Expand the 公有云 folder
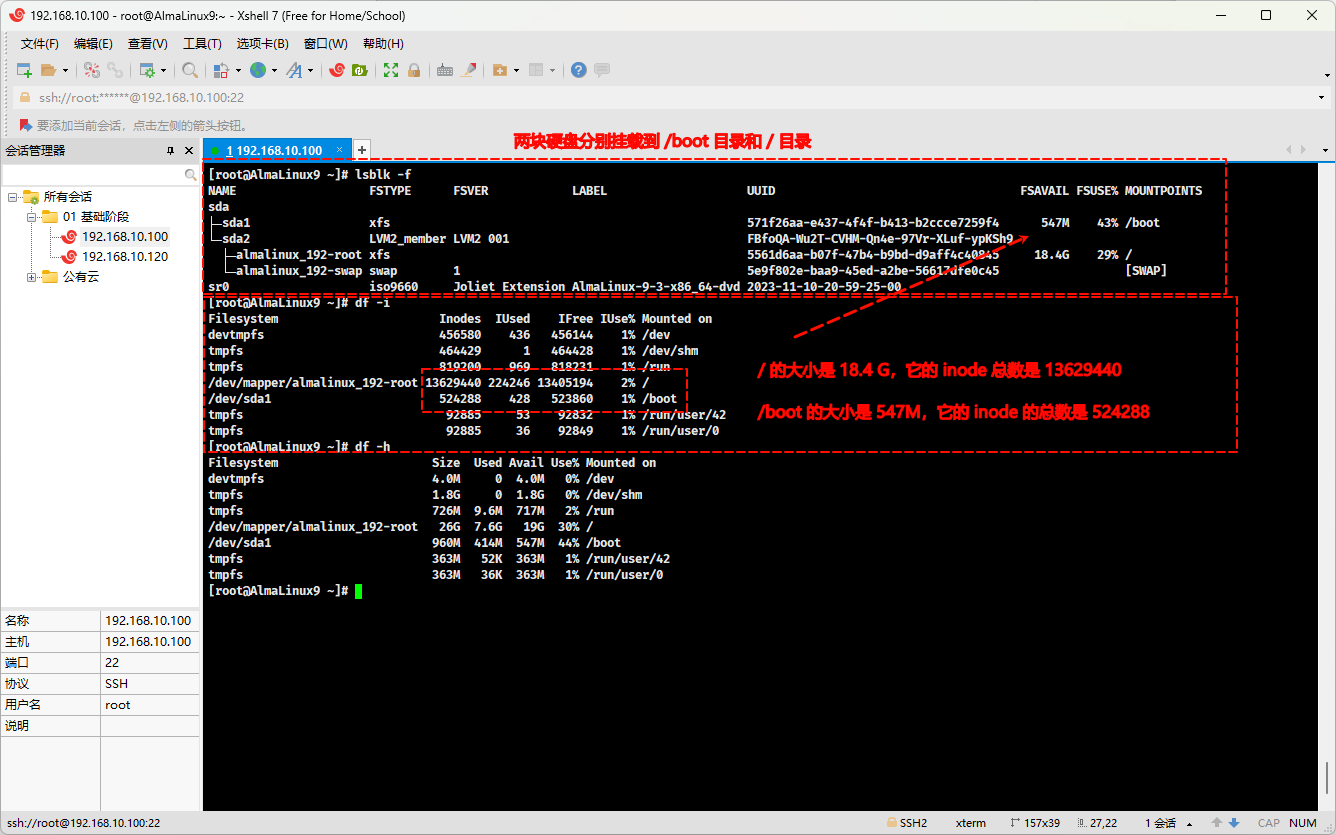The image size is (1336, 835). pyautogui.click(x=32, y=277)
